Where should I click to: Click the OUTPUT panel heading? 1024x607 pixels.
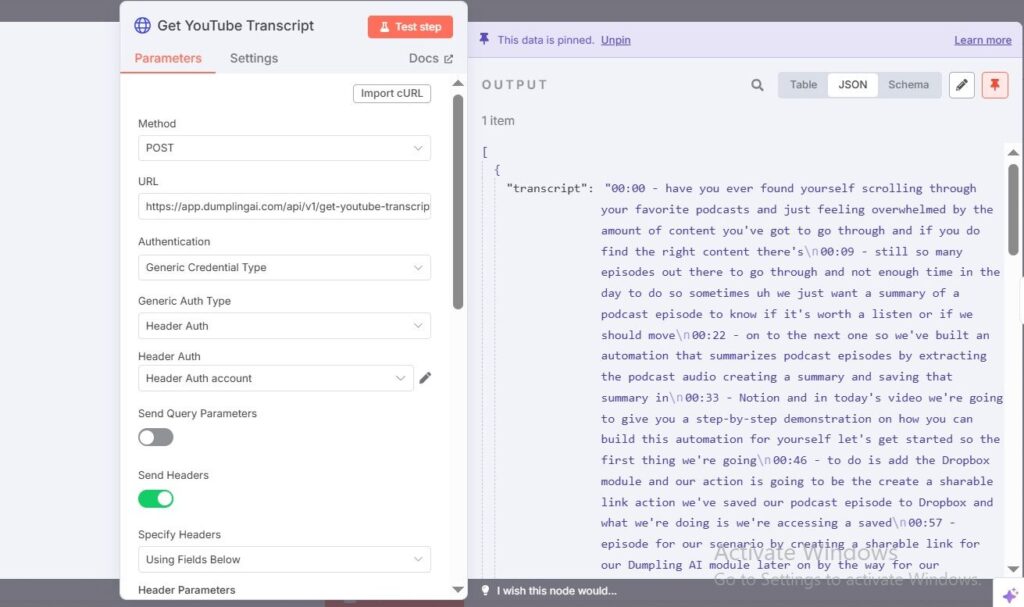click(x=515, y=85)
